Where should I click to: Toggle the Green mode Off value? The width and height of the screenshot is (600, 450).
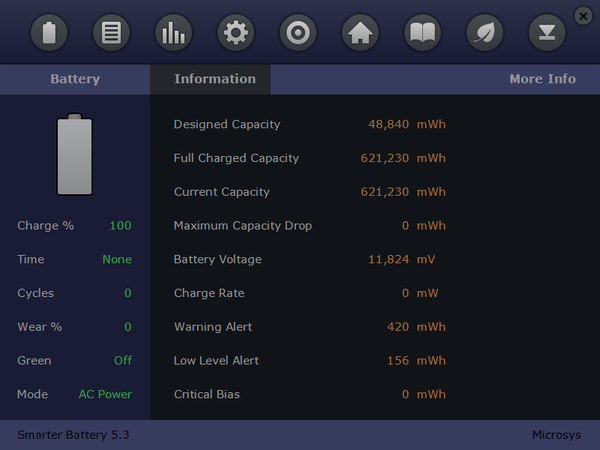tap(122, 360)
